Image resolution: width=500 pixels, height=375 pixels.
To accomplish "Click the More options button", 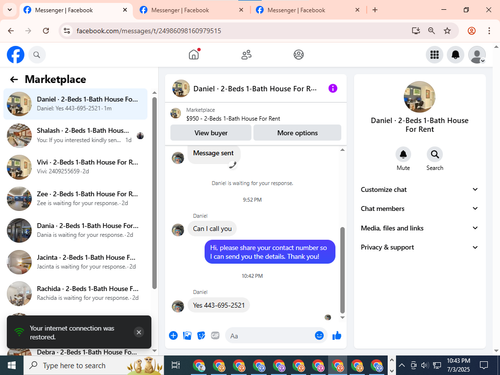I will click(x=297, y=133).
